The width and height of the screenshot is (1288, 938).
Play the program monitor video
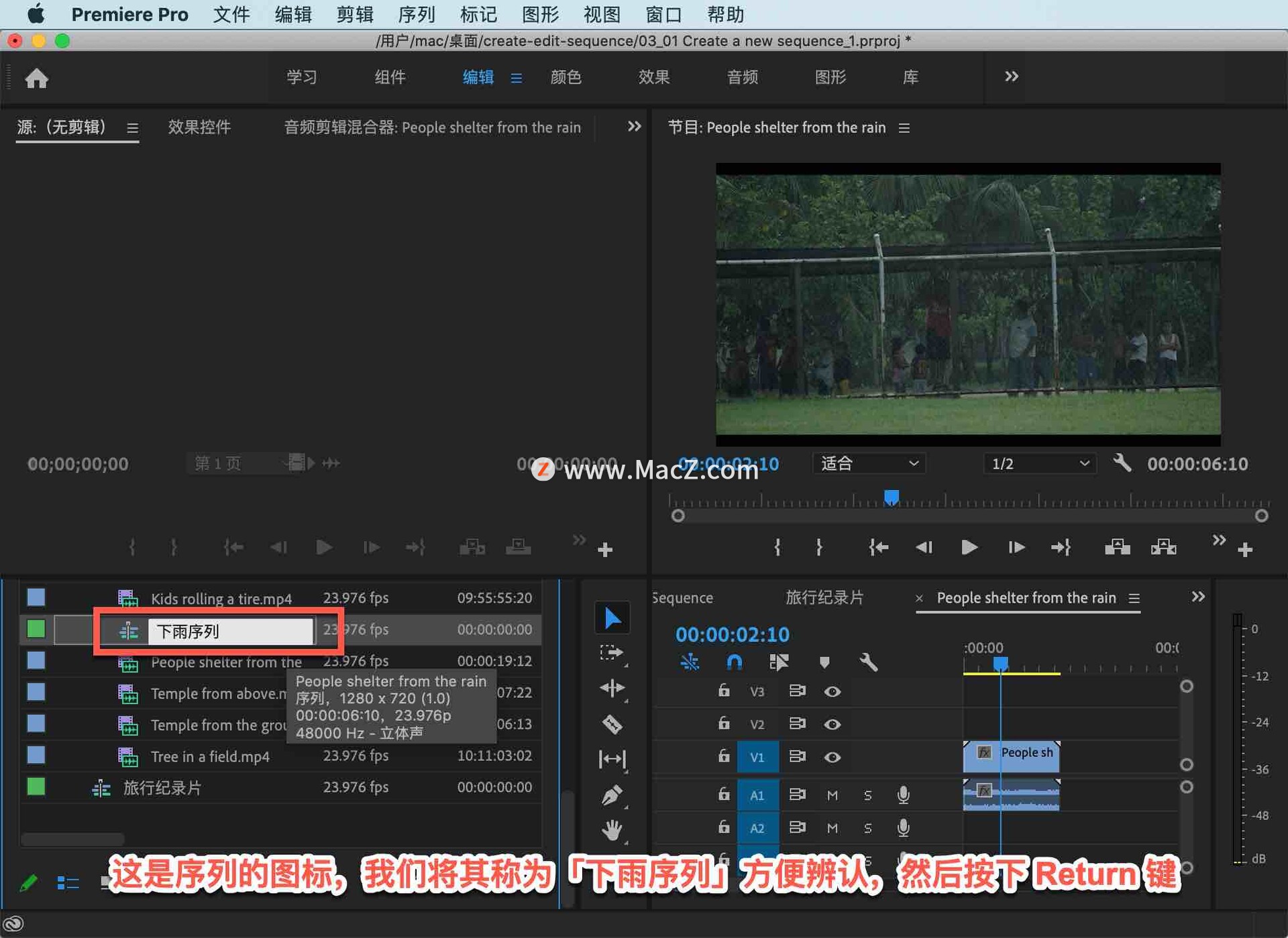tap(969, 548)
